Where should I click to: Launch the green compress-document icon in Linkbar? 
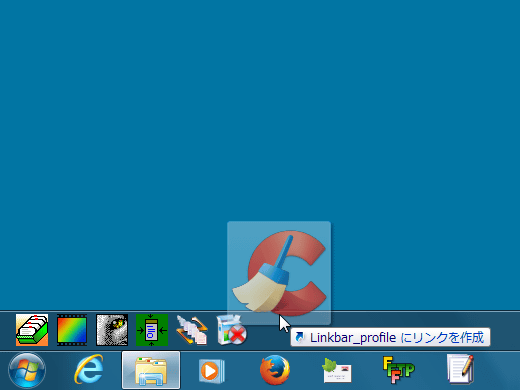(x=152, y=330)
